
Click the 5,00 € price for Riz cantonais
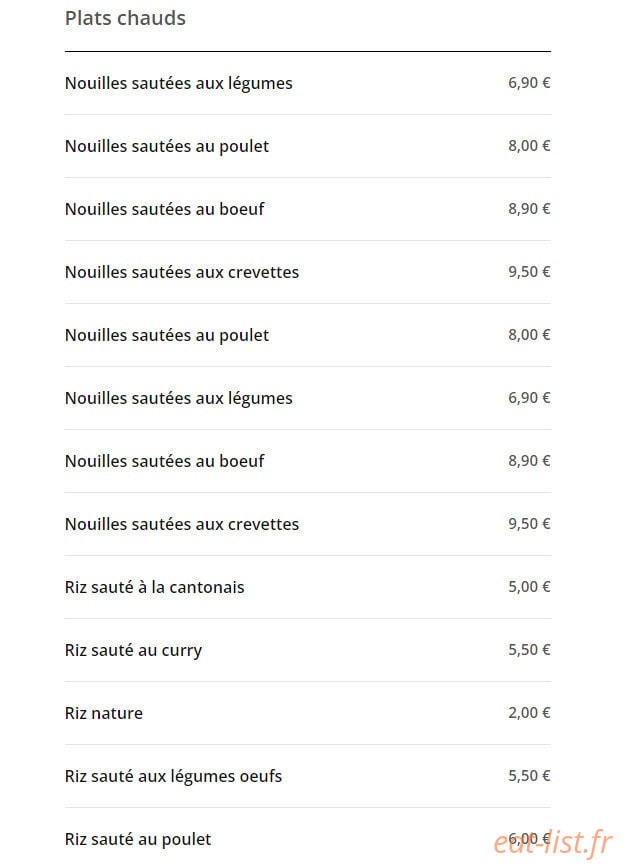[529, 587]
